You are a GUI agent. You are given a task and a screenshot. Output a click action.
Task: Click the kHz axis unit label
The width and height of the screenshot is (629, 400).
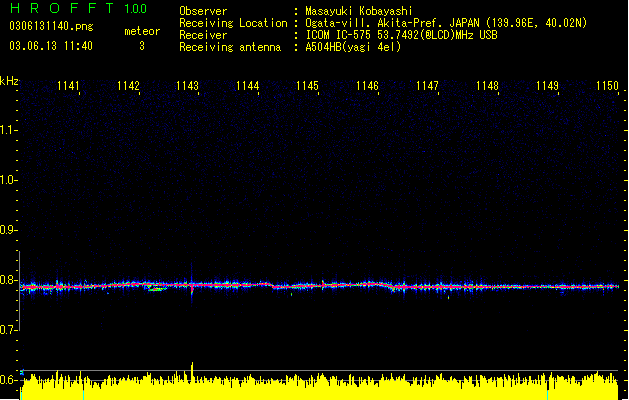[9, 81]
